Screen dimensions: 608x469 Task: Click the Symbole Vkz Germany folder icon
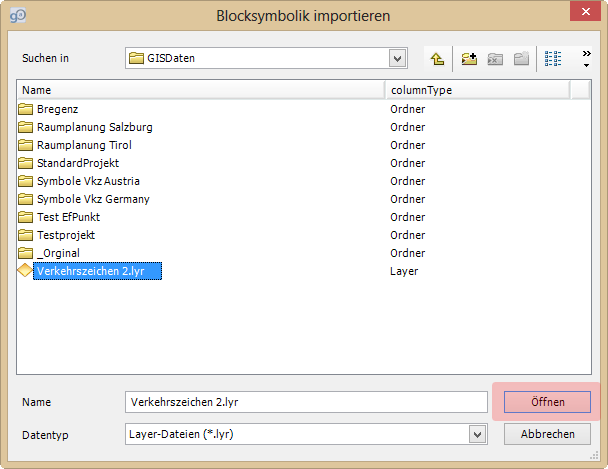click(26, 199)
